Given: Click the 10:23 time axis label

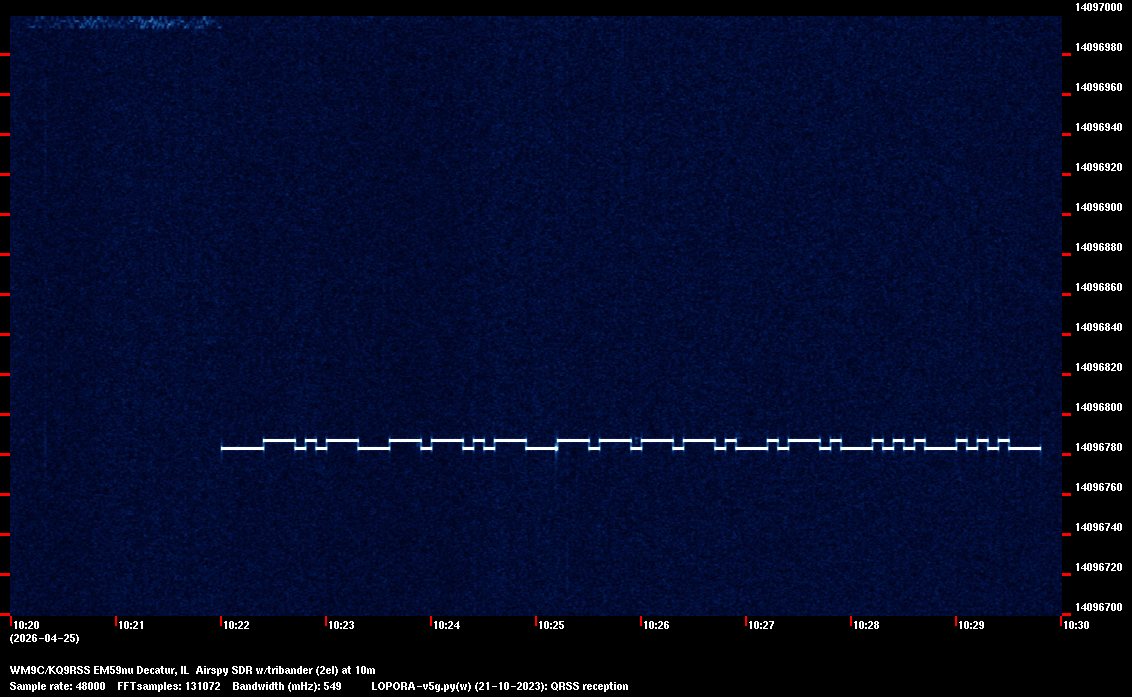Looking at the screenshot, I should pyautogui.click(x=341, y=625).
